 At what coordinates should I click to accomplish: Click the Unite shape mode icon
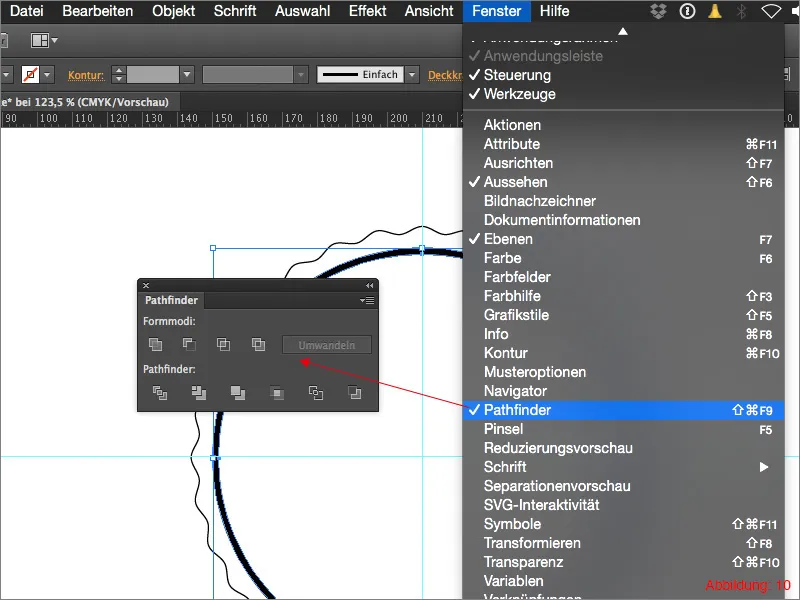click(156, 345)
